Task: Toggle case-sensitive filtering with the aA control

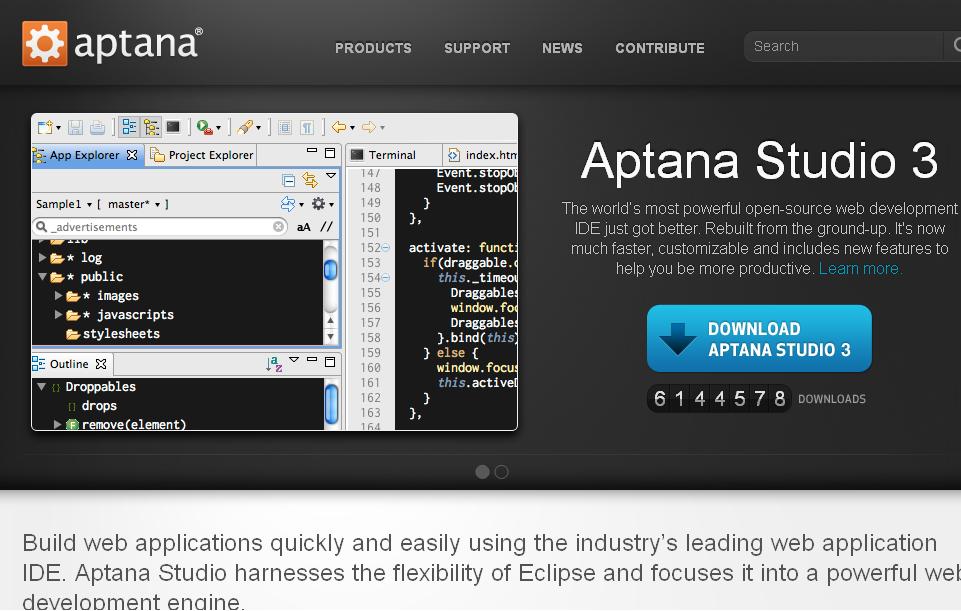Action: [303, 226]
